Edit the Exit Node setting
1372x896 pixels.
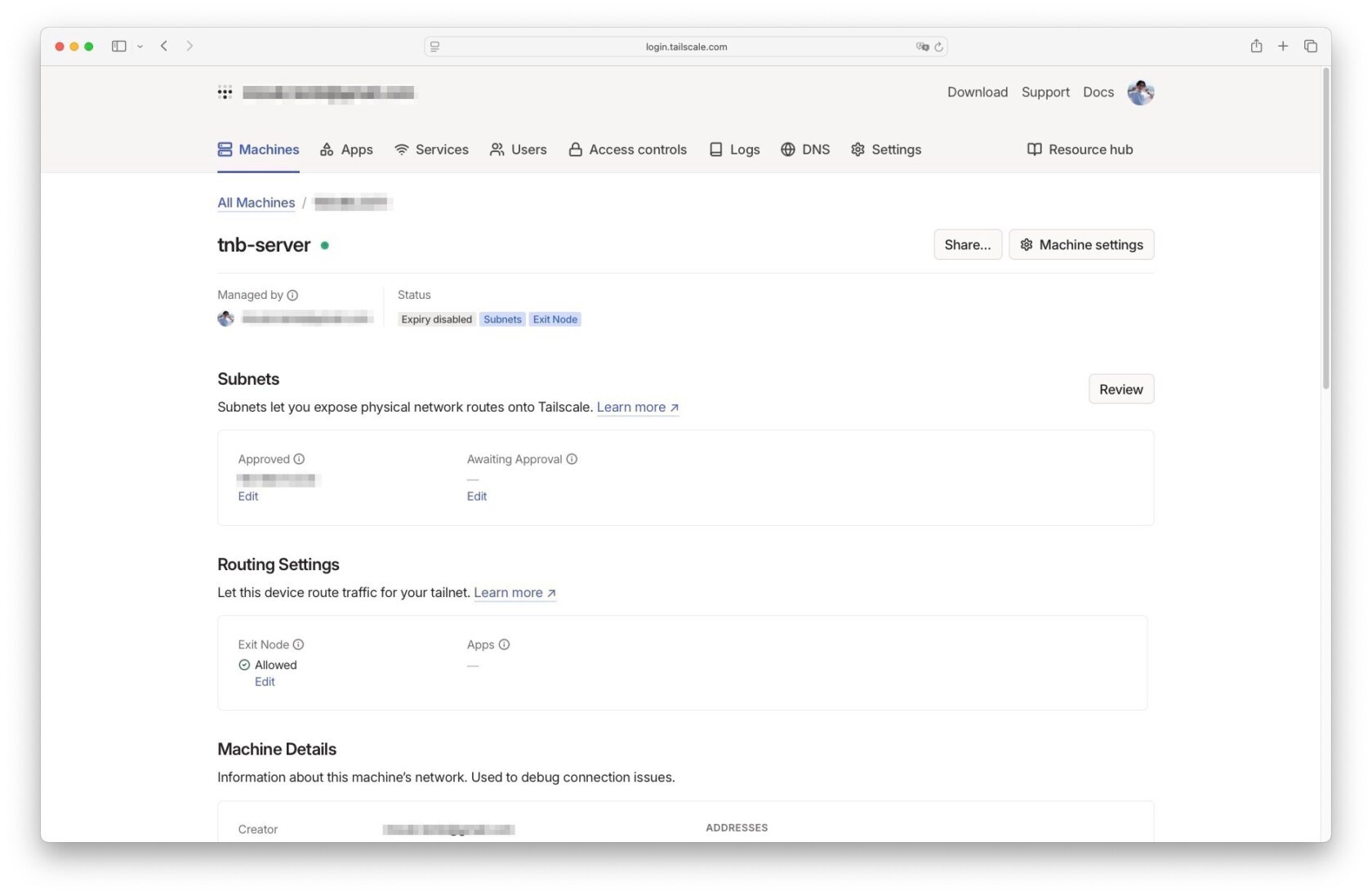click(x=265, y=682)
